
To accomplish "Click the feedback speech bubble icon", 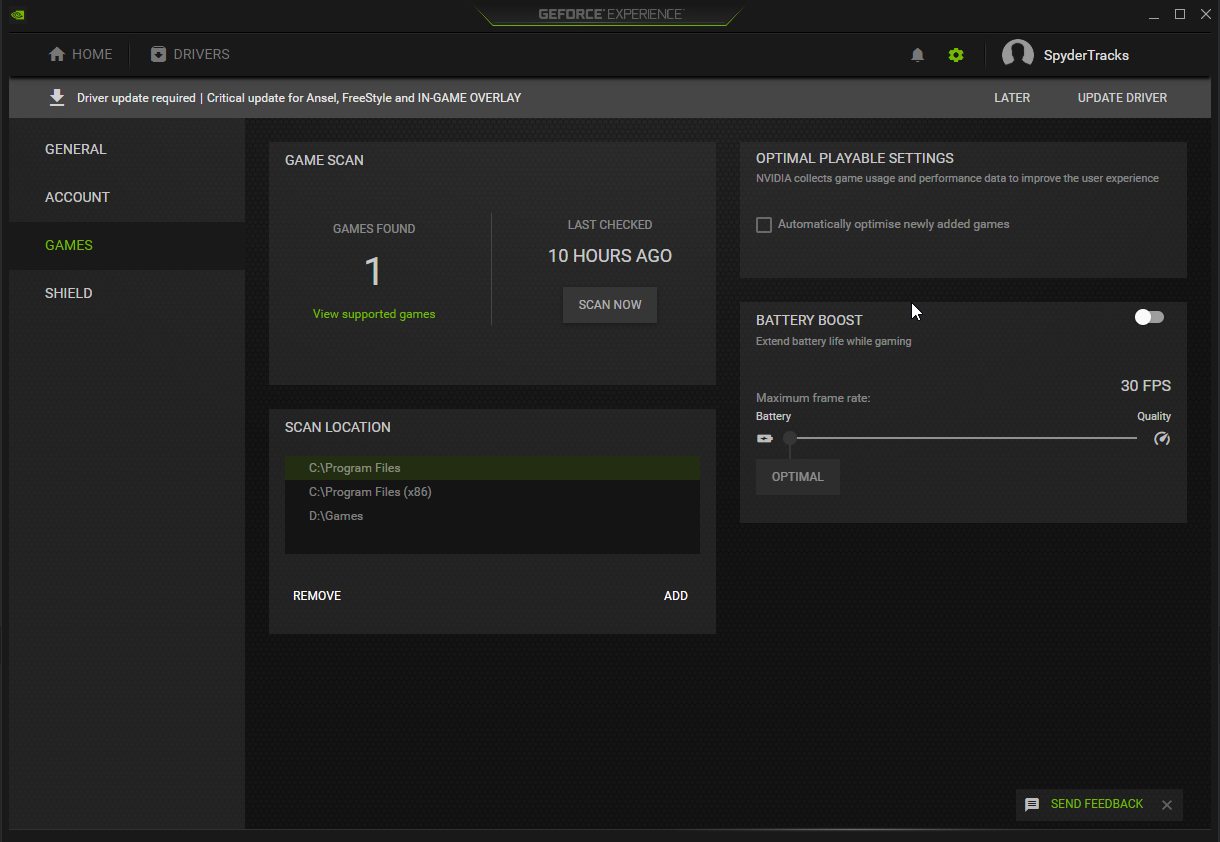I will (1032, 804).
